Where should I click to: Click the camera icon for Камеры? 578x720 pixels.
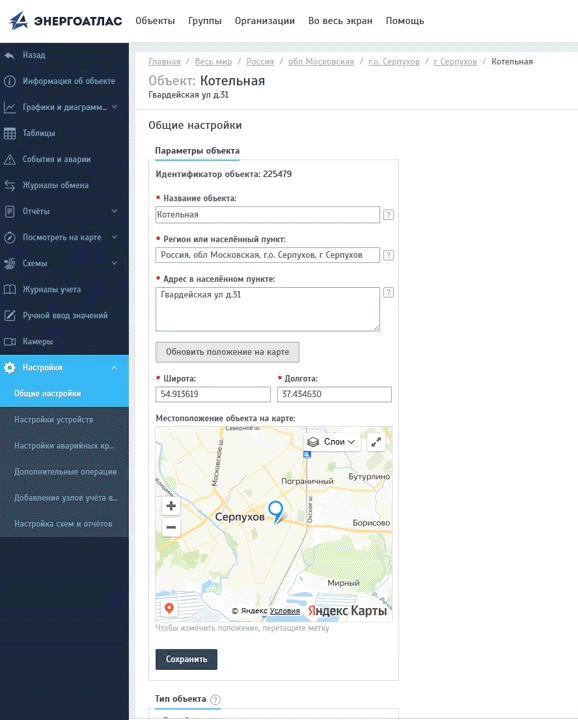point(9,342)
